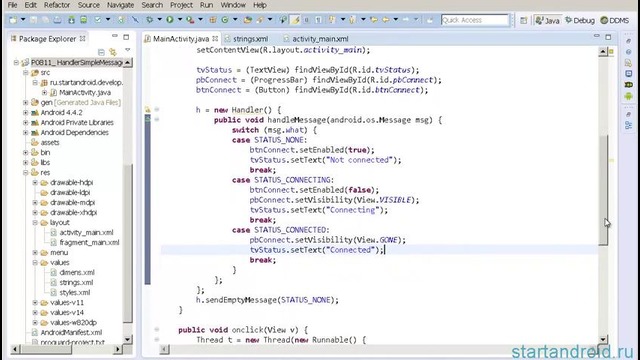Click the New file toolbar icon
640x360 pixels.
tap(13, 20)
